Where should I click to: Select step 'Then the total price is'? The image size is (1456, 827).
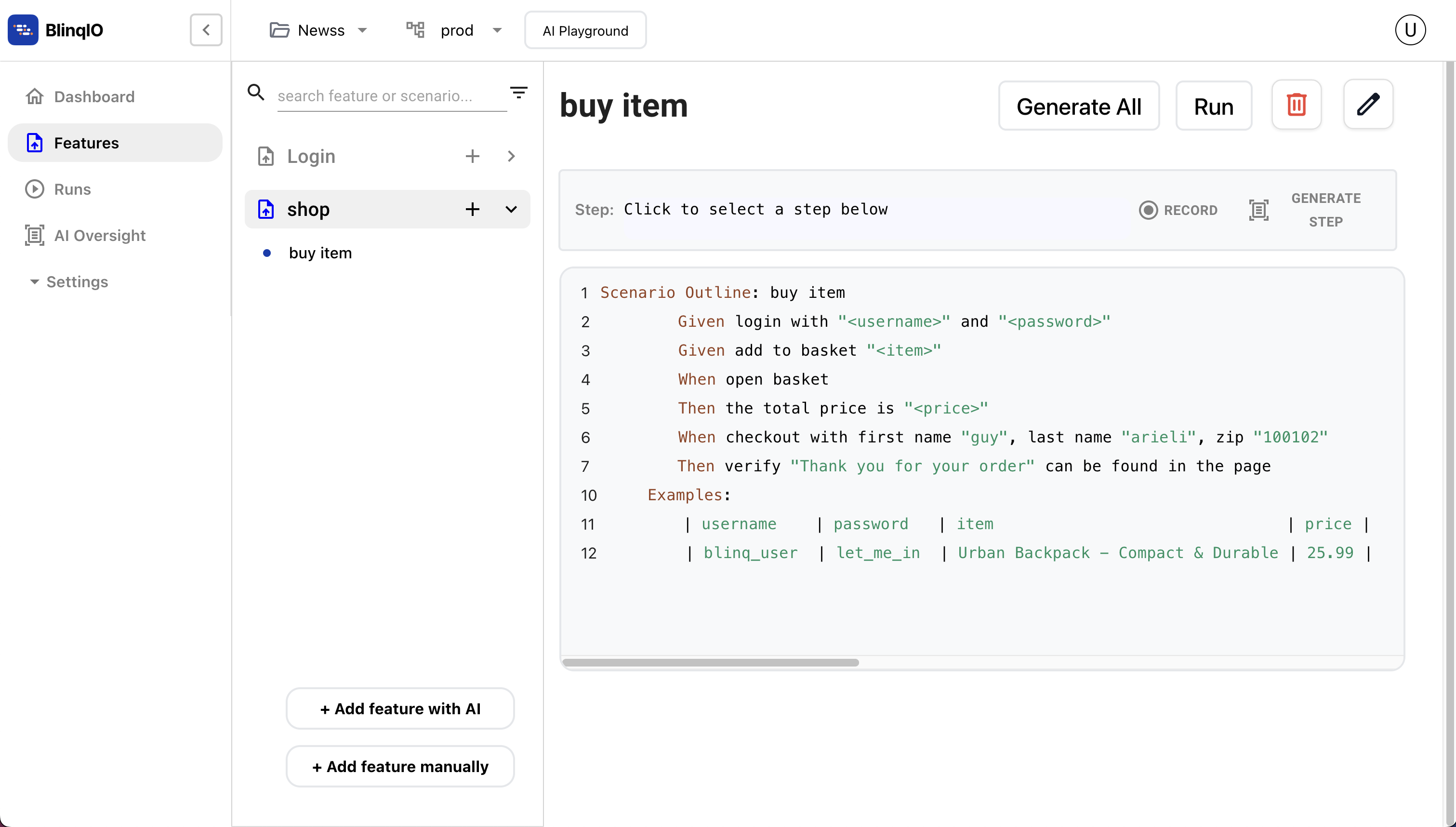pos(833,408)
